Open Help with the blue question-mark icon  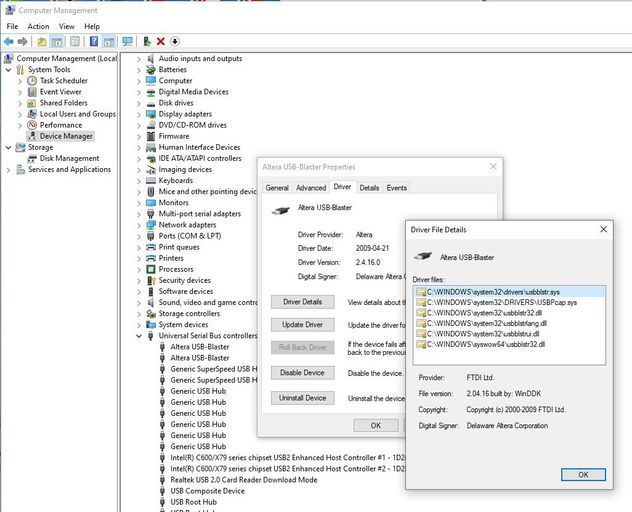coord(94,42)
